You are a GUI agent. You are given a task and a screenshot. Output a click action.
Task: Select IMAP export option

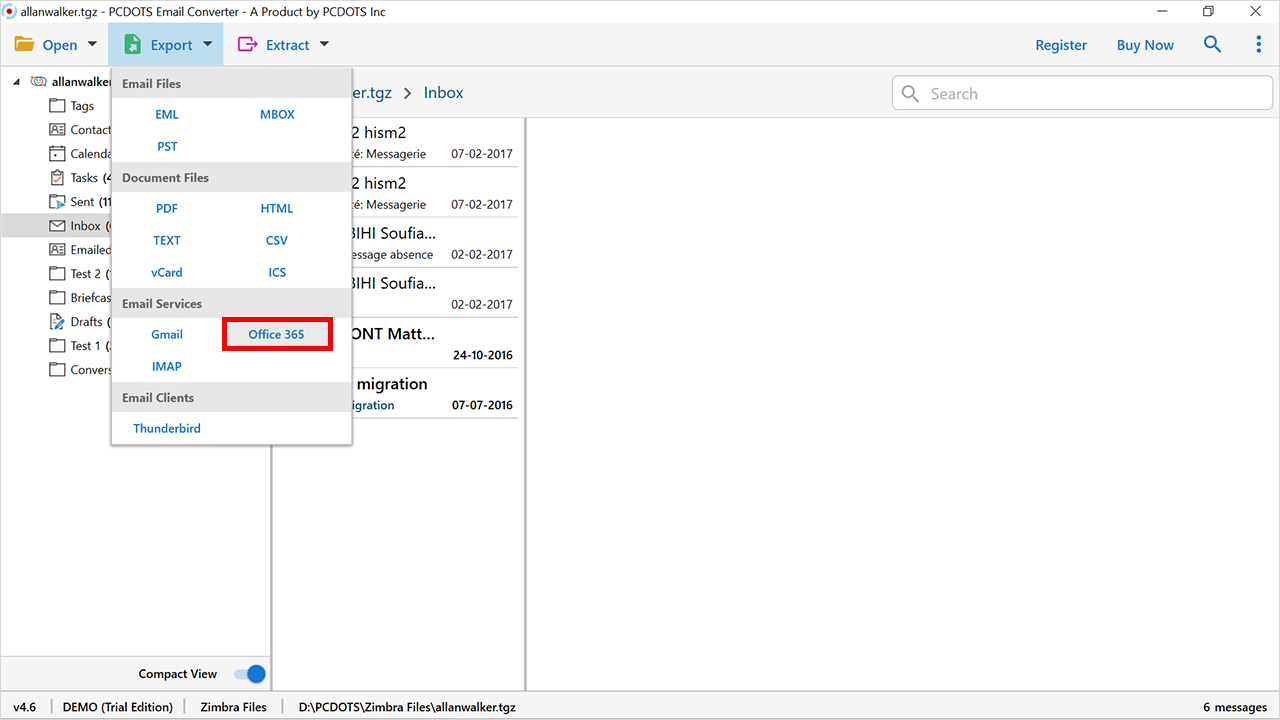[x=167, y=366]
